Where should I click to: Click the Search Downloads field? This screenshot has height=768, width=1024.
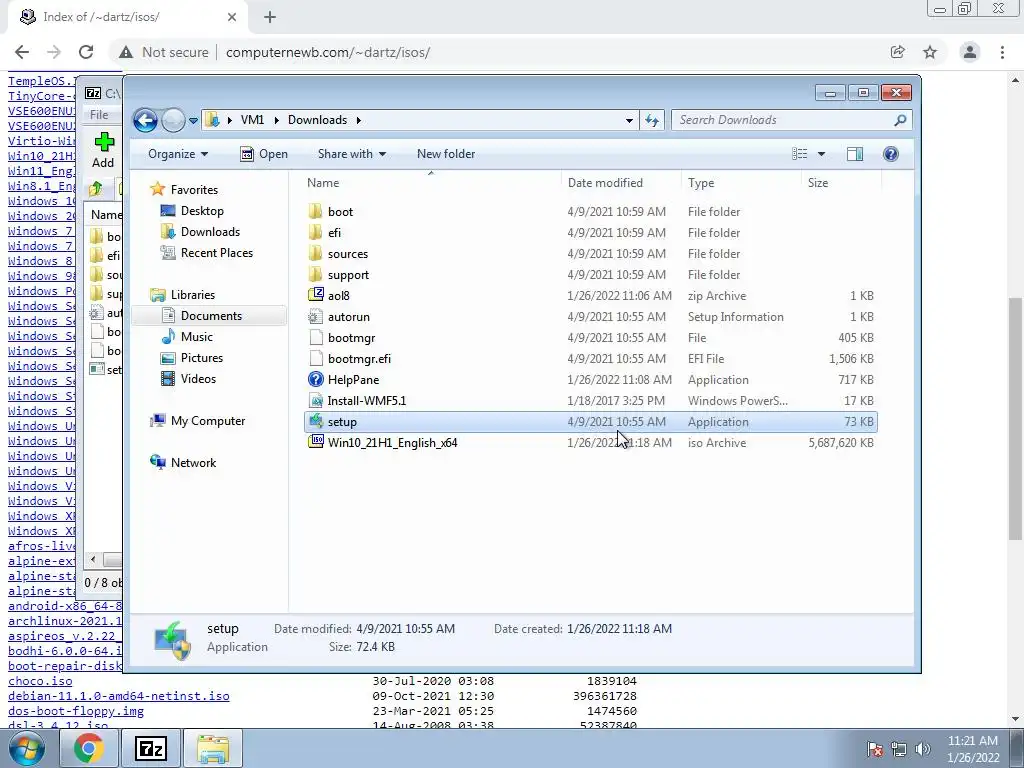(x=792, y=120)
